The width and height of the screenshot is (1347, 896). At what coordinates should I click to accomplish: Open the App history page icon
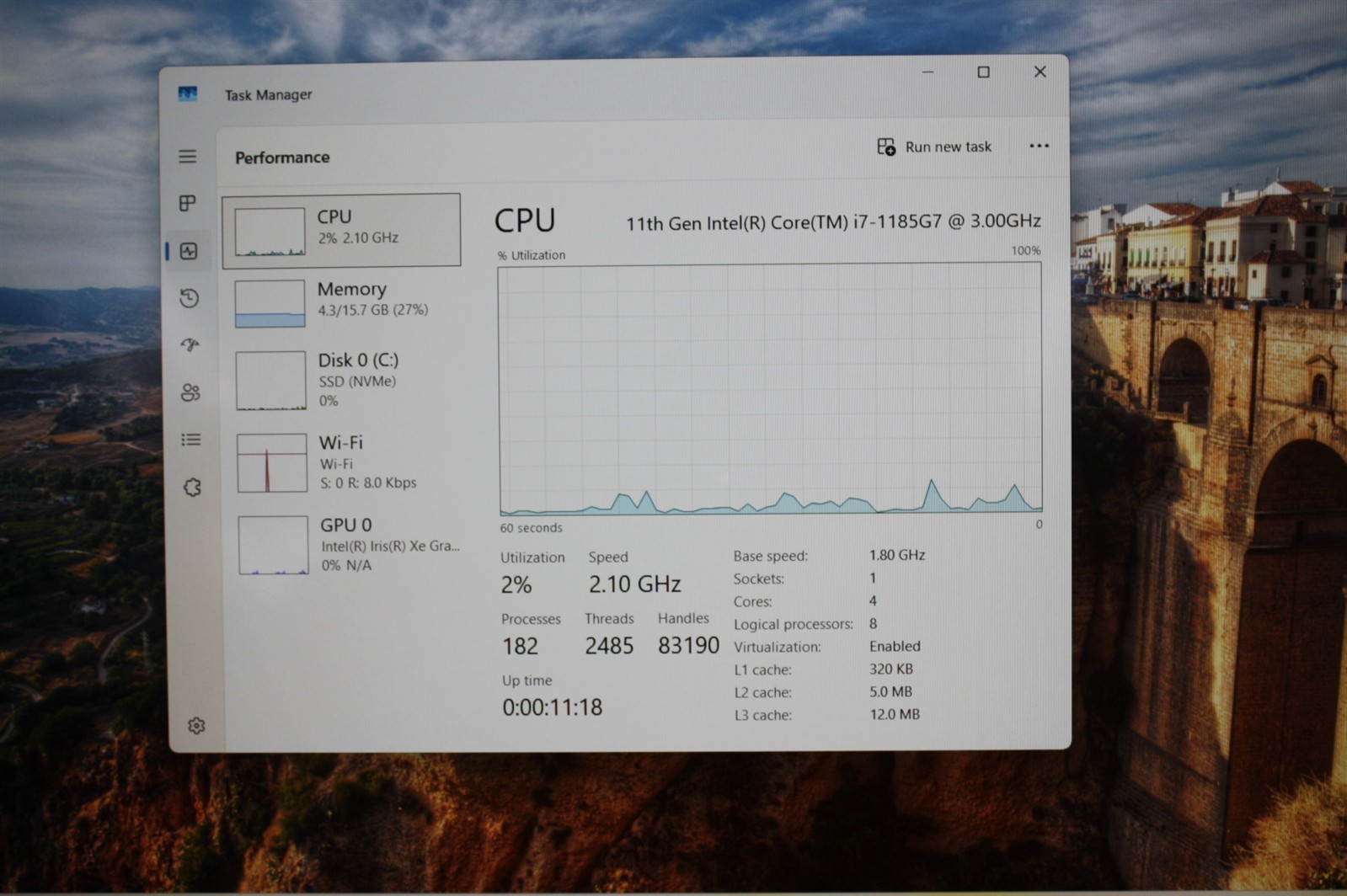pos(190,298)
